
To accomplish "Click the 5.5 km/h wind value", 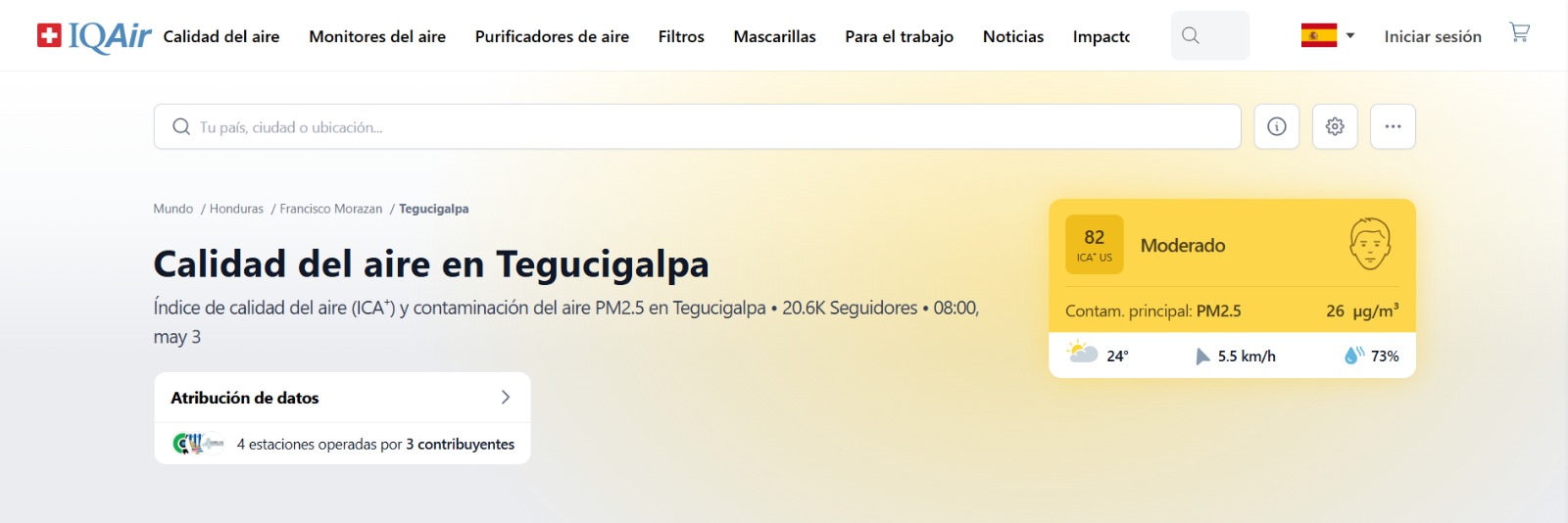I will pos(1247,356).
